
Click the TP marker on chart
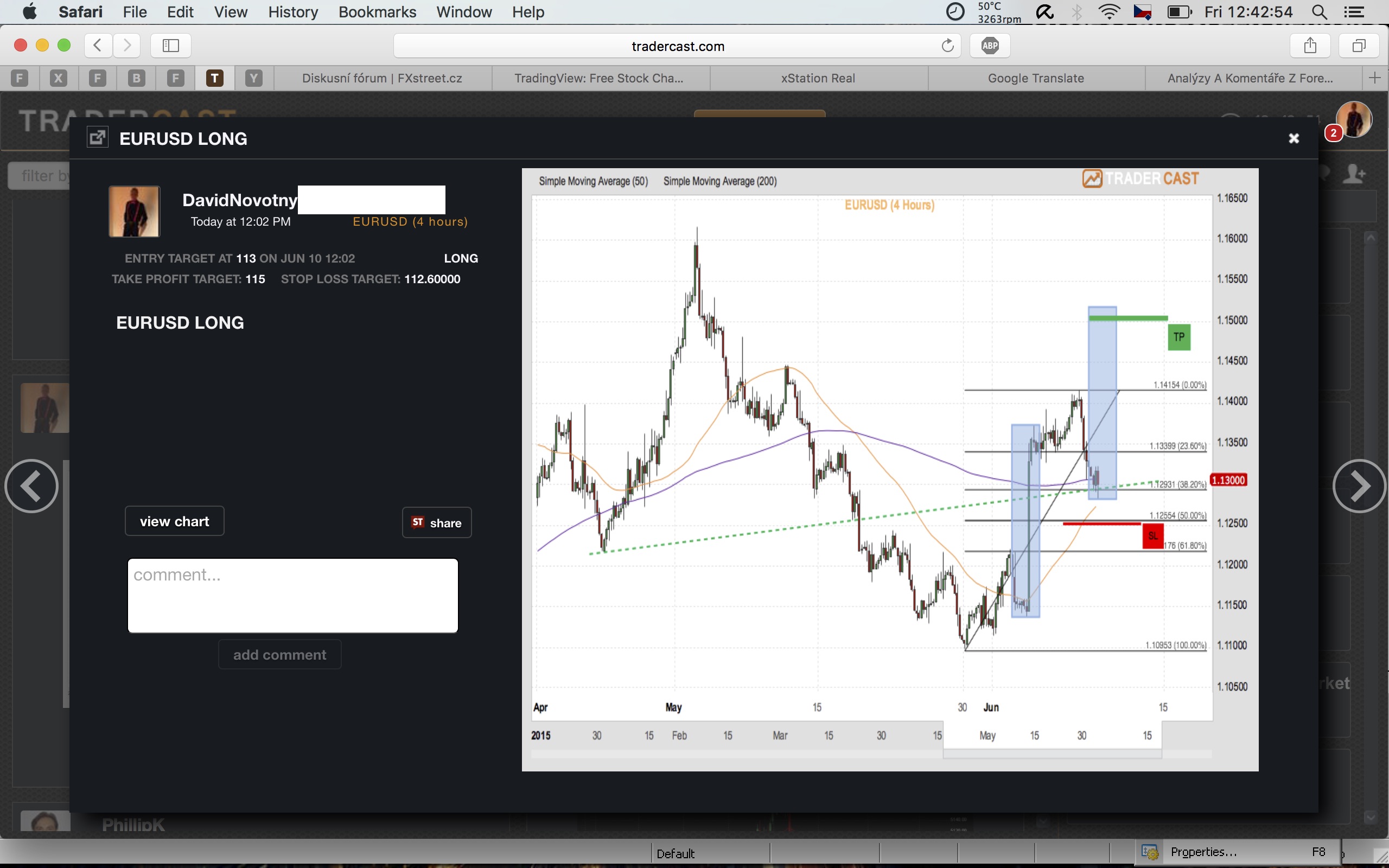(x=1179, y=337)
